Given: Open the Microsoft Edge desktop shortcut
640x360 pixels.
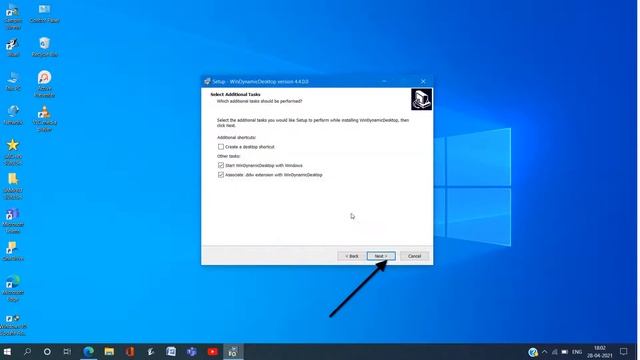Looking at the screenshot, I should tap(13, 288).
